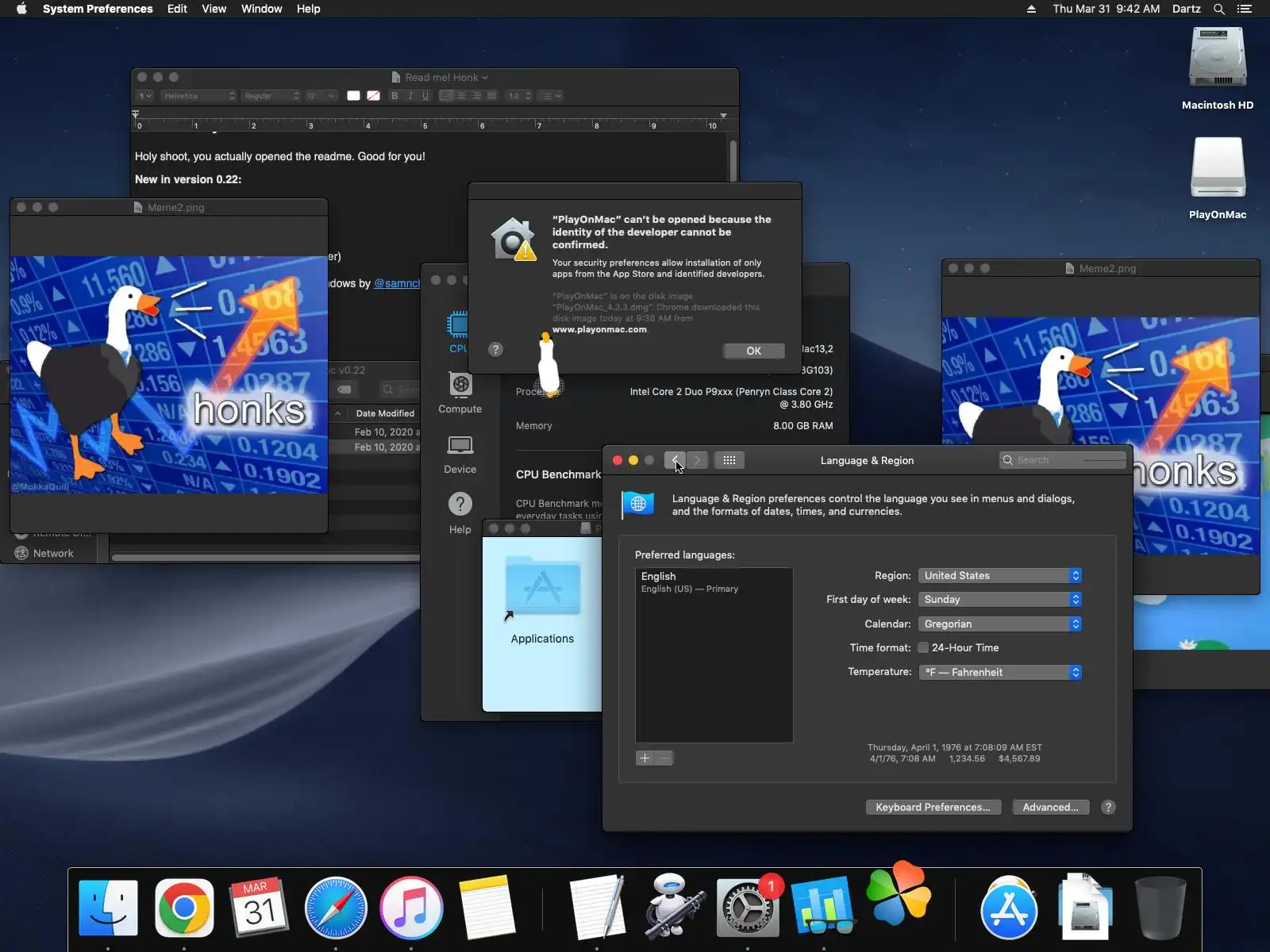Align text left in Read me toolbar
This screenshot has width=1270, height=952.
pos(446,96)
